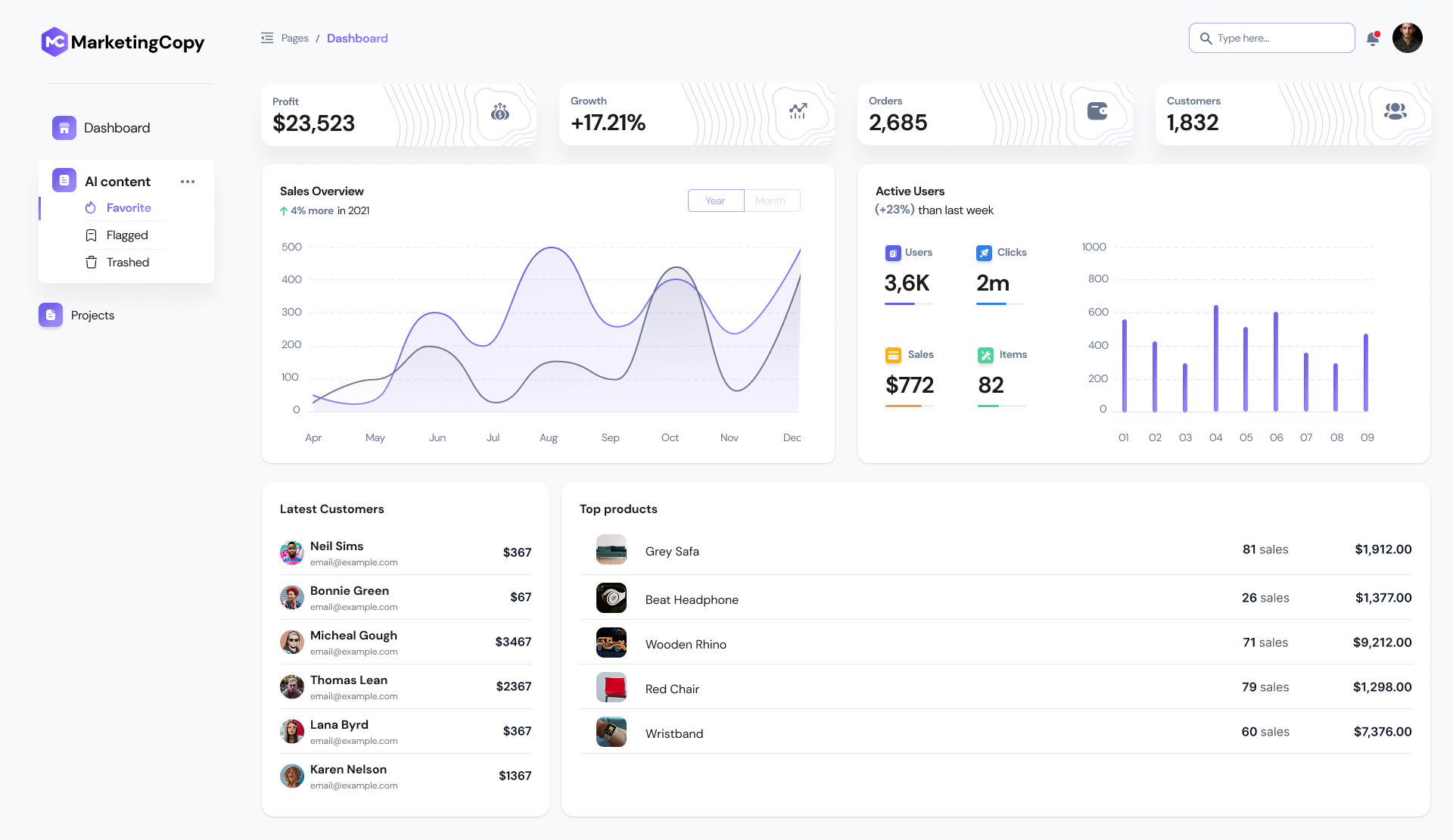Click the Users progress bar
Viewport: 1453px width, 840px height.
[x=908, y=304]
